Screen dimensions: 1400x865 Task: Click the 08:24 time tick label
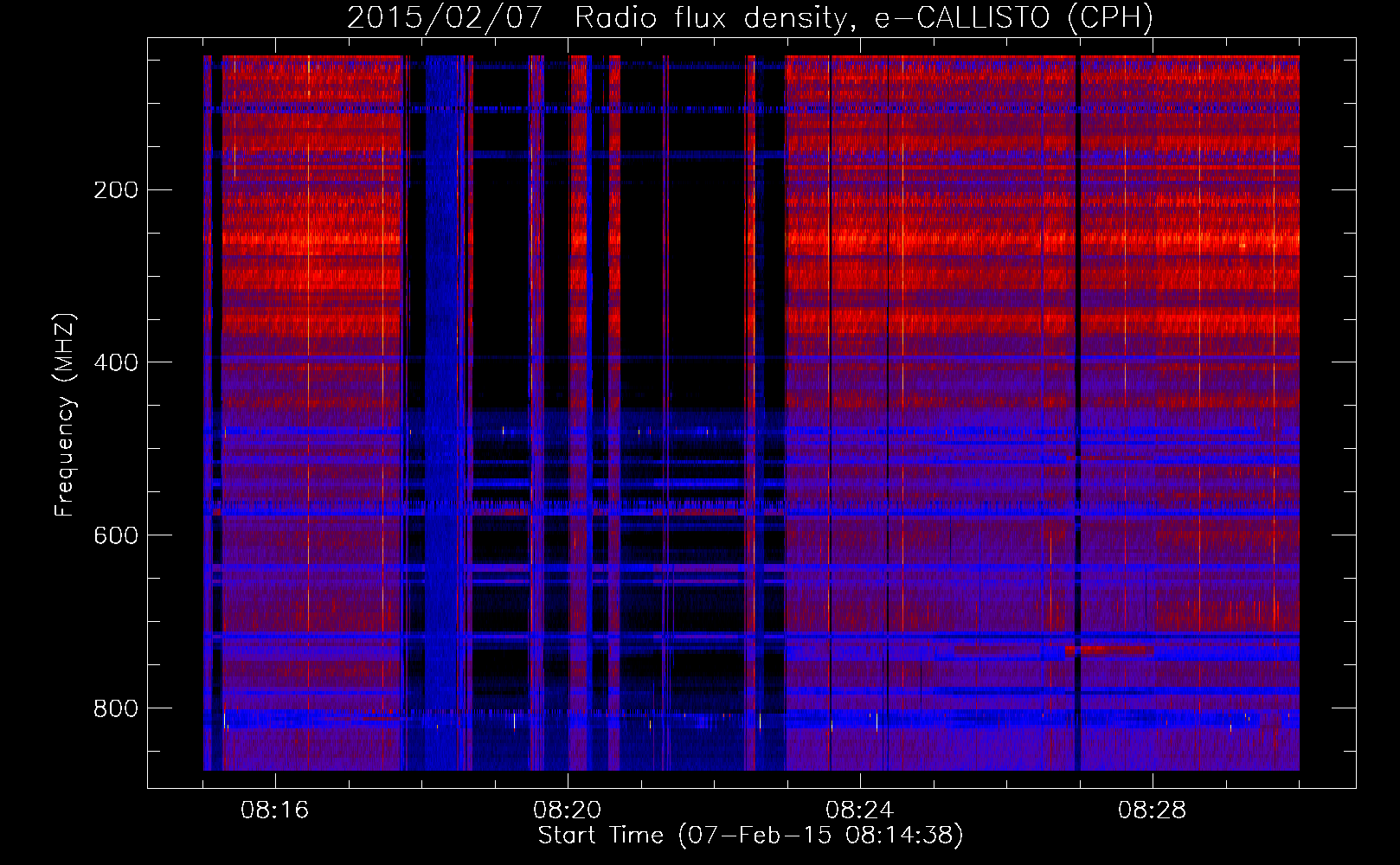pyautogui.click(x=860, y=811)
